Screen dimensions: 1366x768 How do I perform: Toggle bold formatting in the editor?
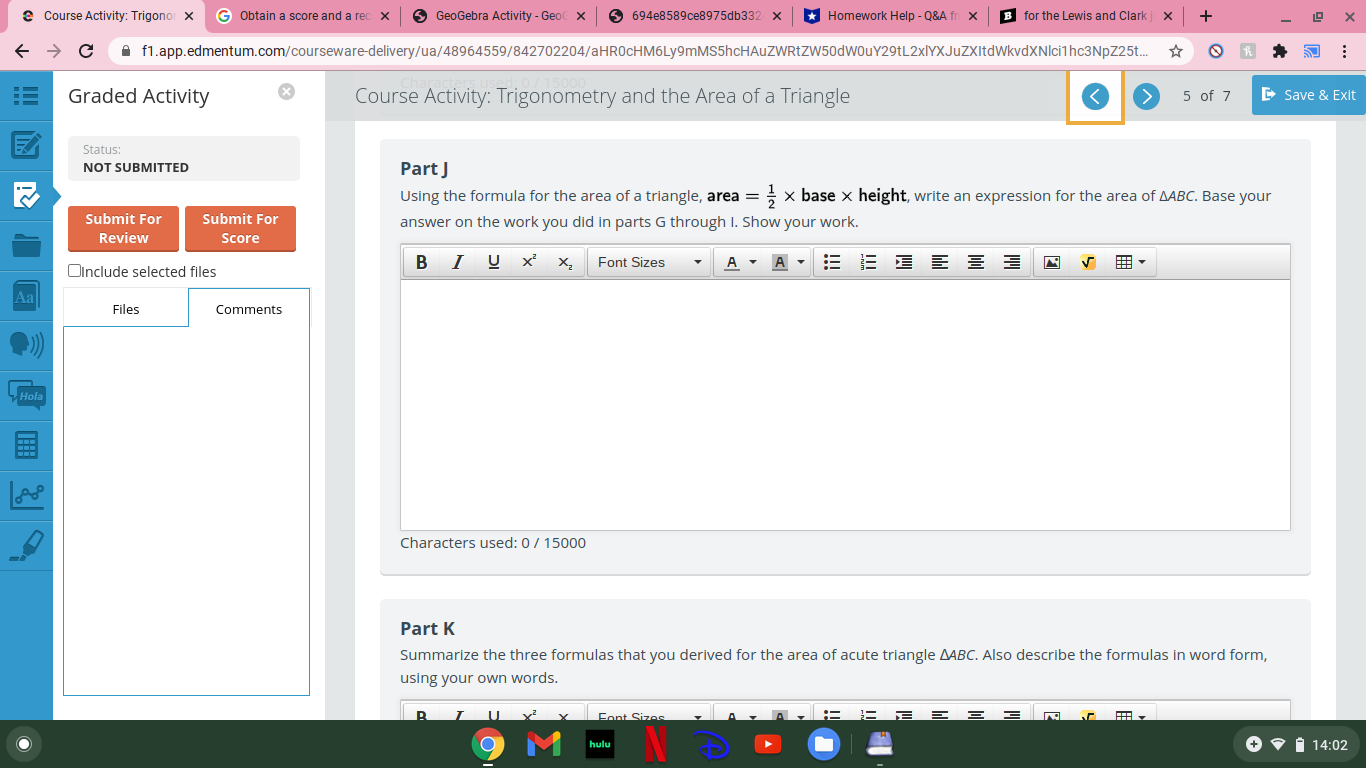421,262
